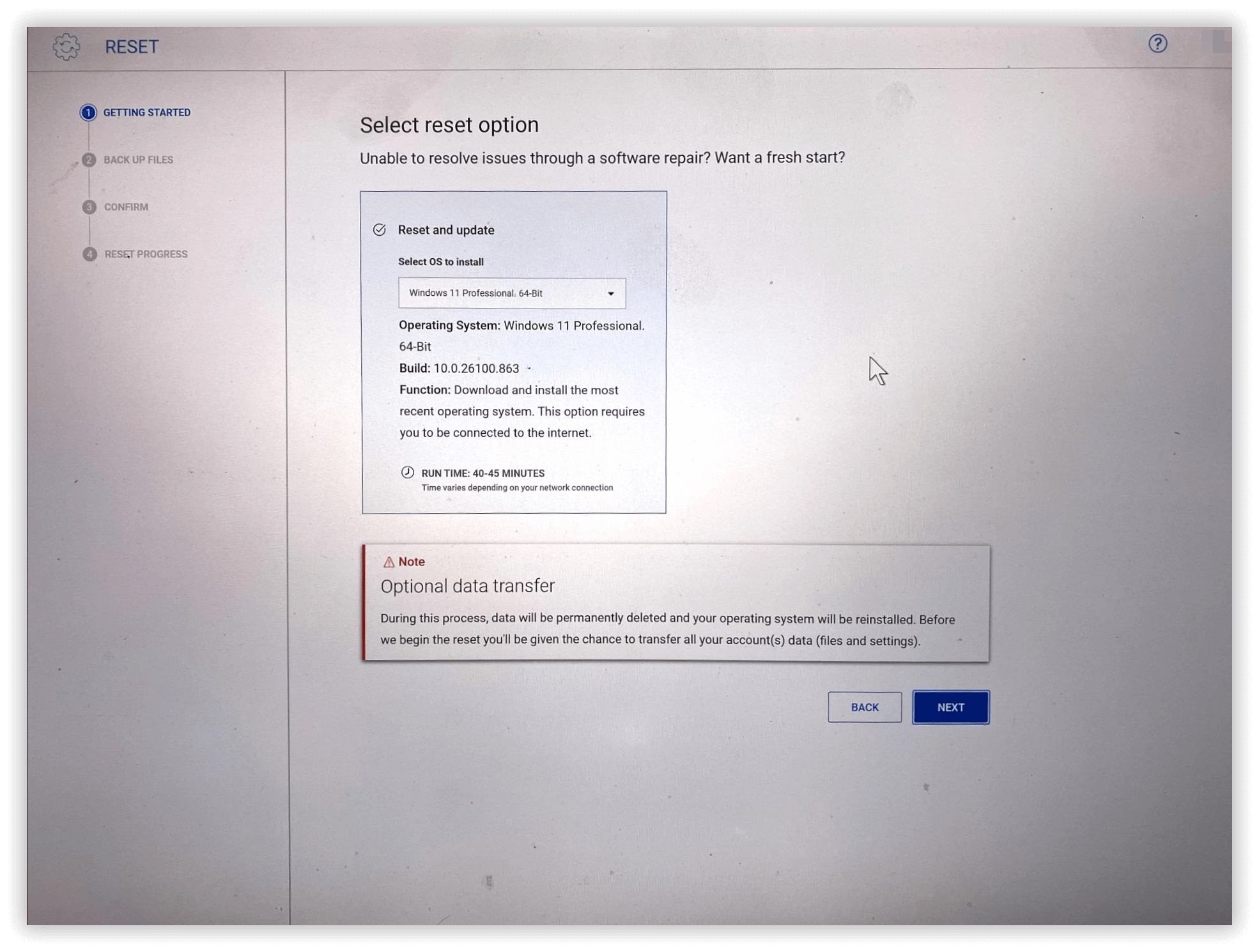Click the step 1 number circle

88,112
